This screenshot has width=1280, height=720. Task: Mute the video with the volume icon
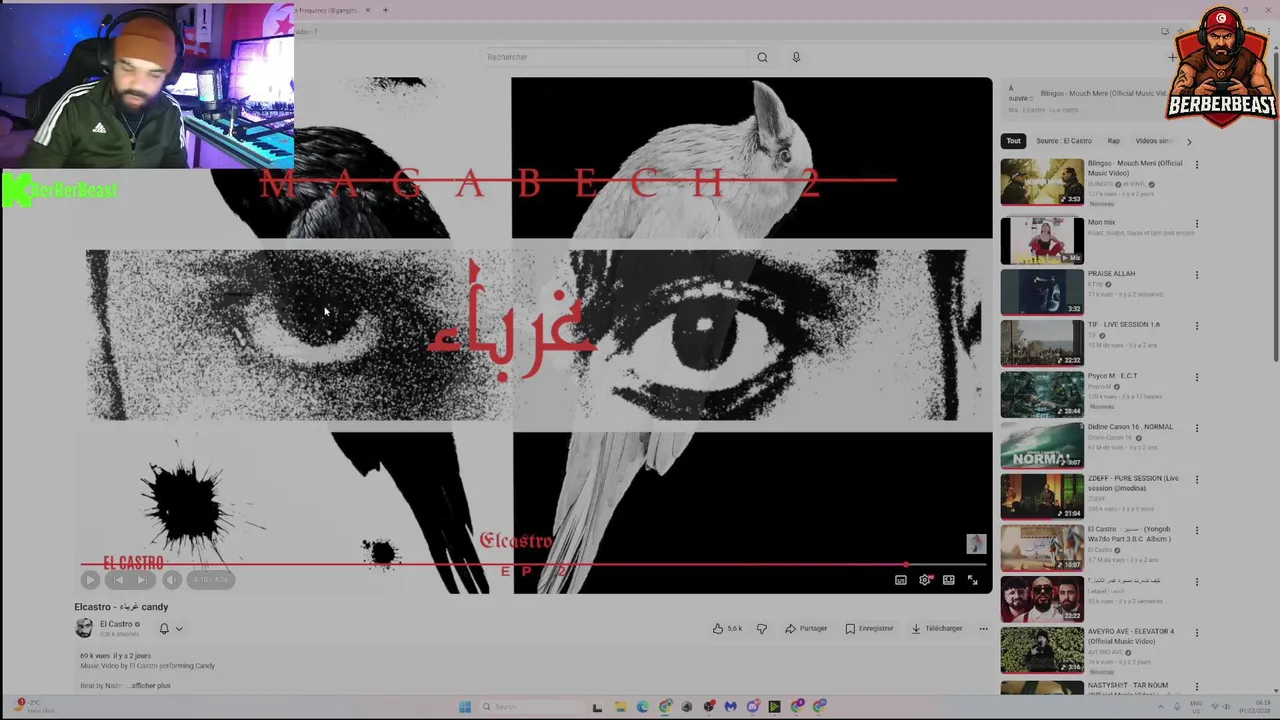click(171, 579)
